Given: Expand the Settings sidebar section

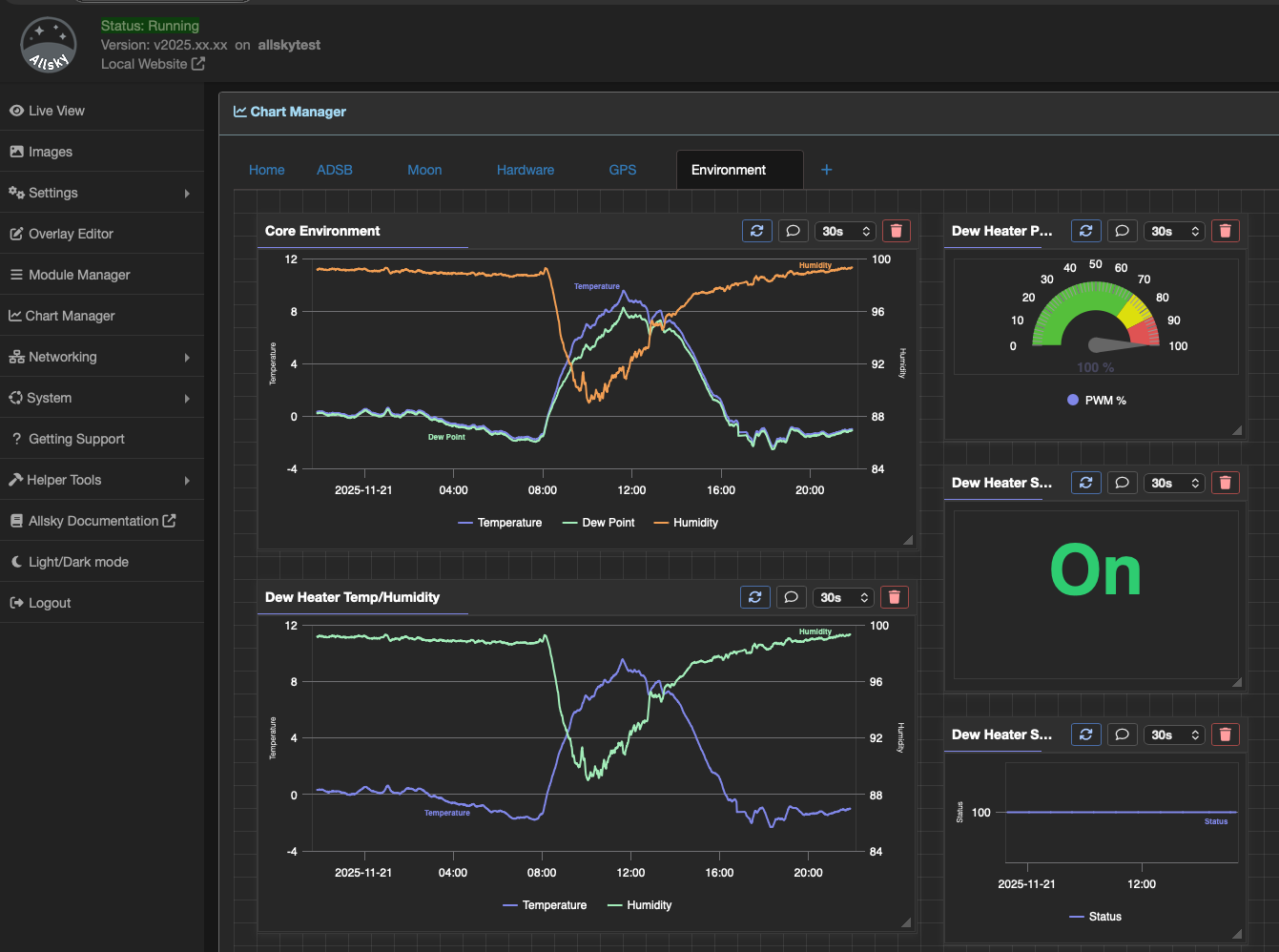Looking at the screenshot, I should pyautogui.click(x=53, y=192).
